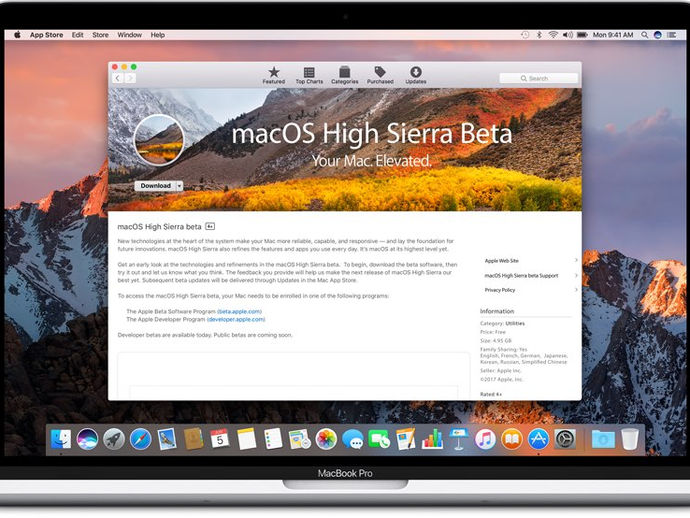Open Launchpad rocket icon
This screenshot has width=690, height=518.
click(114, 439)
